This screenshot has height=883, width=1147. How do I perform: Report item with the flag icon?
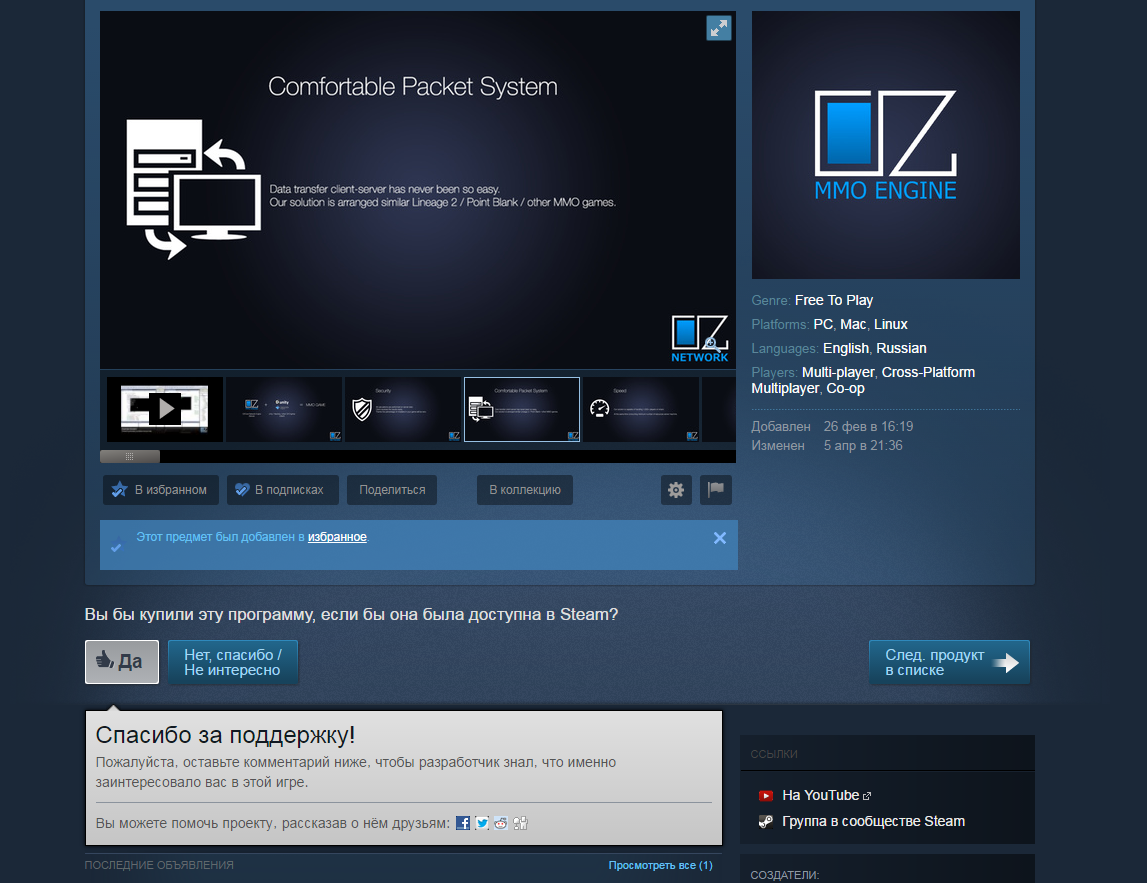(x=716, y=490)
